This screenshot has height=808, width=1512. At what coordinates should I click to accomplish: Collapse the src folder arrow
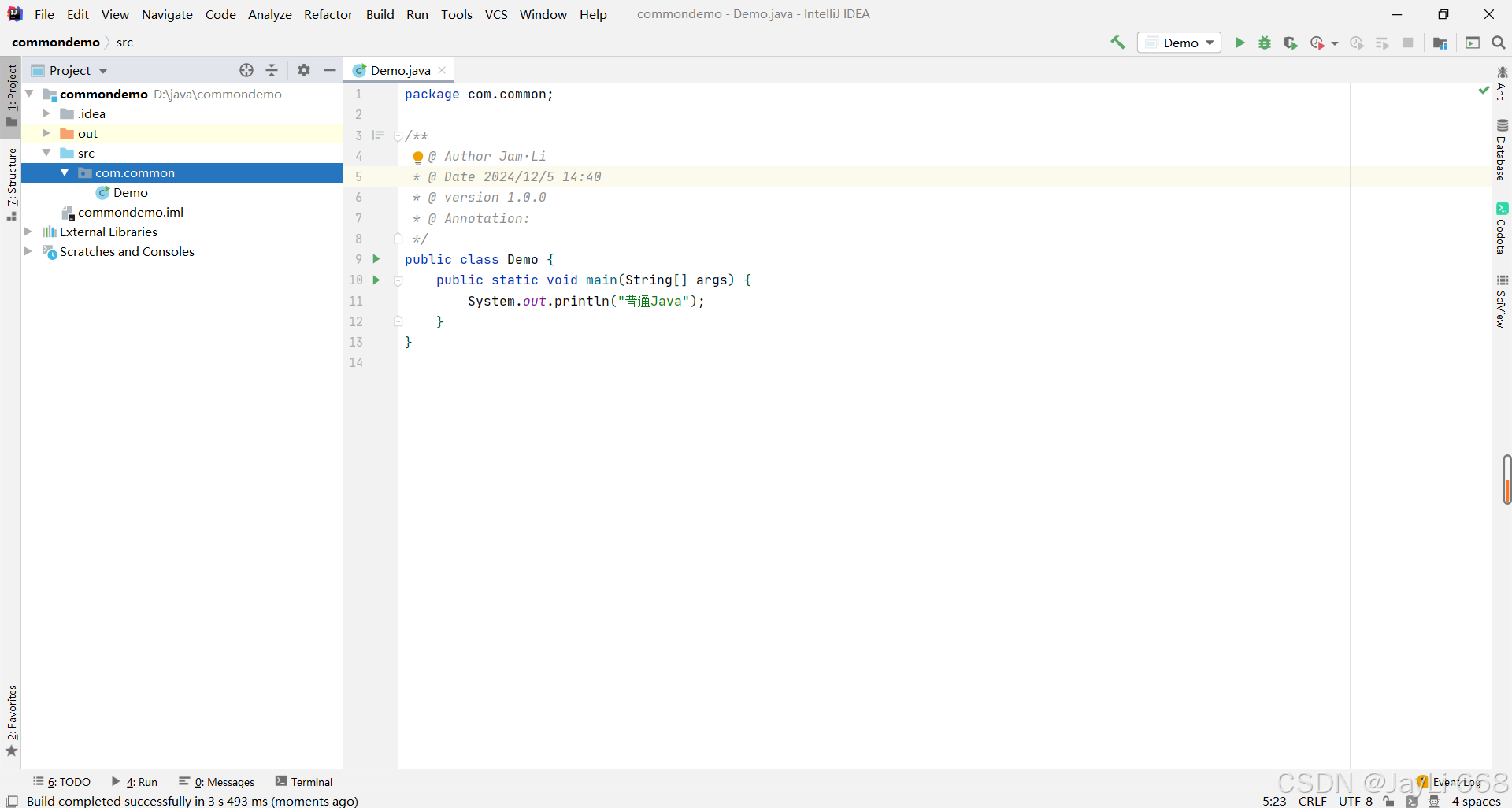(46, 153)
